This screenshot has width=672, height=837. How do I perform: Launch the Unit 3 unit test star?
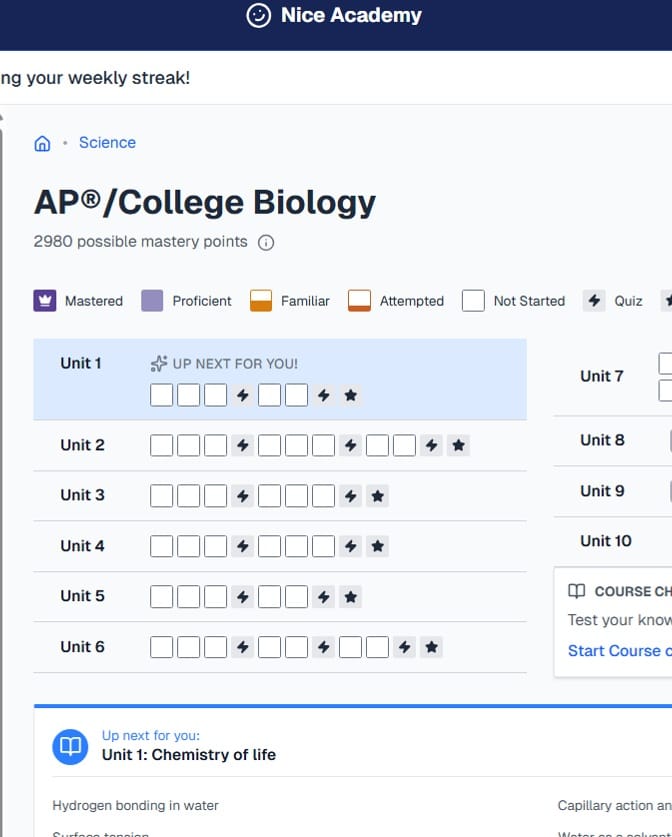[x=377, y=495]
